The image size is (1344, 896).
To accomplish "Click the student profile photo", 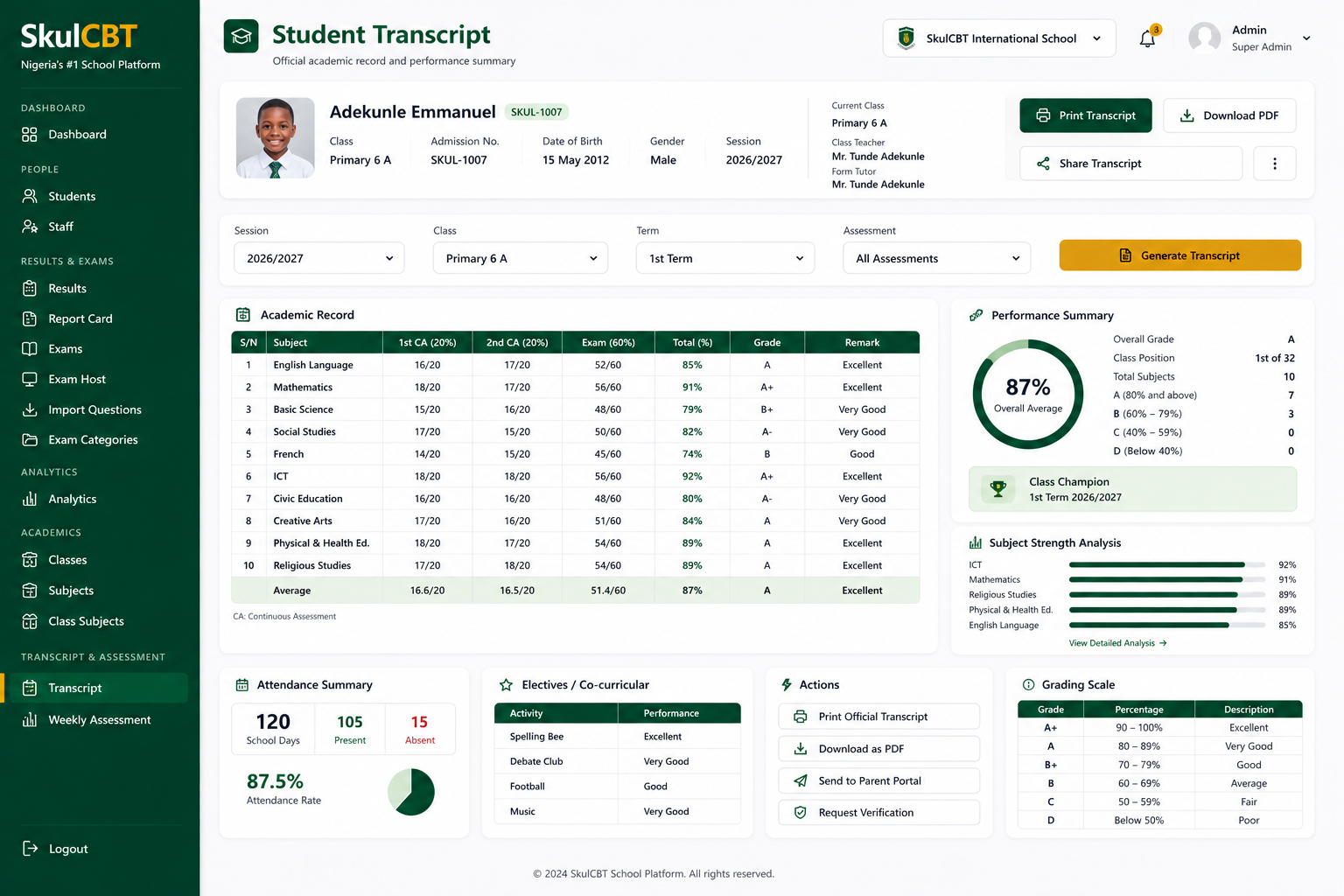I will [x=276, y=138].
